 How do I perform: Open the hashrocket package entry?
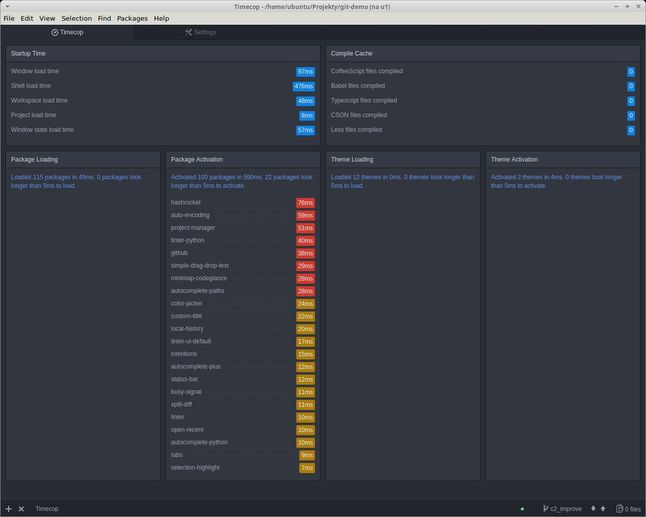point(186,203)
